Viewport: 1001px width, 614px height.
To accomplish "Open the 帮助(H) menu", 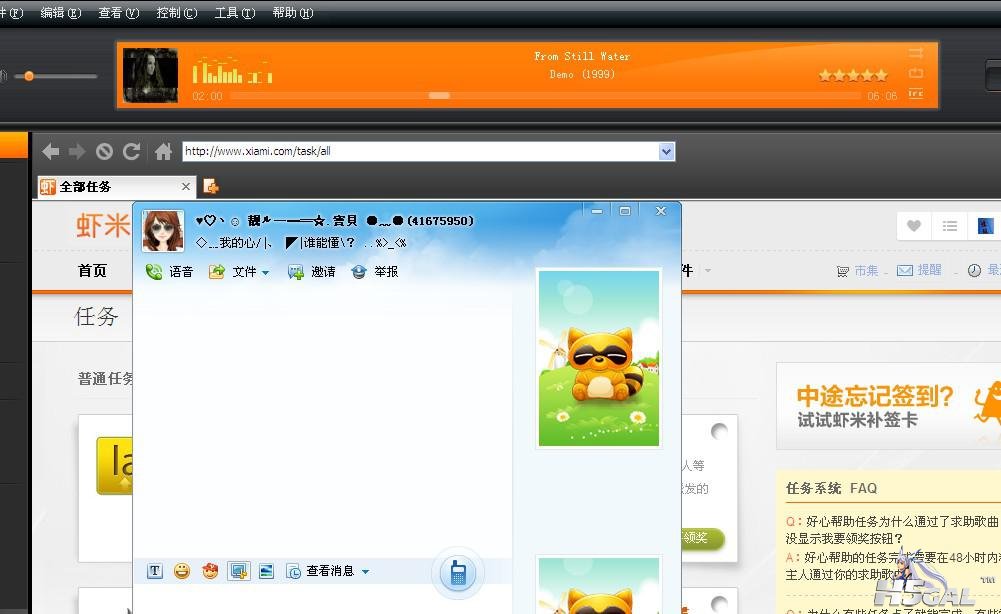I will (x=293, y=13).
